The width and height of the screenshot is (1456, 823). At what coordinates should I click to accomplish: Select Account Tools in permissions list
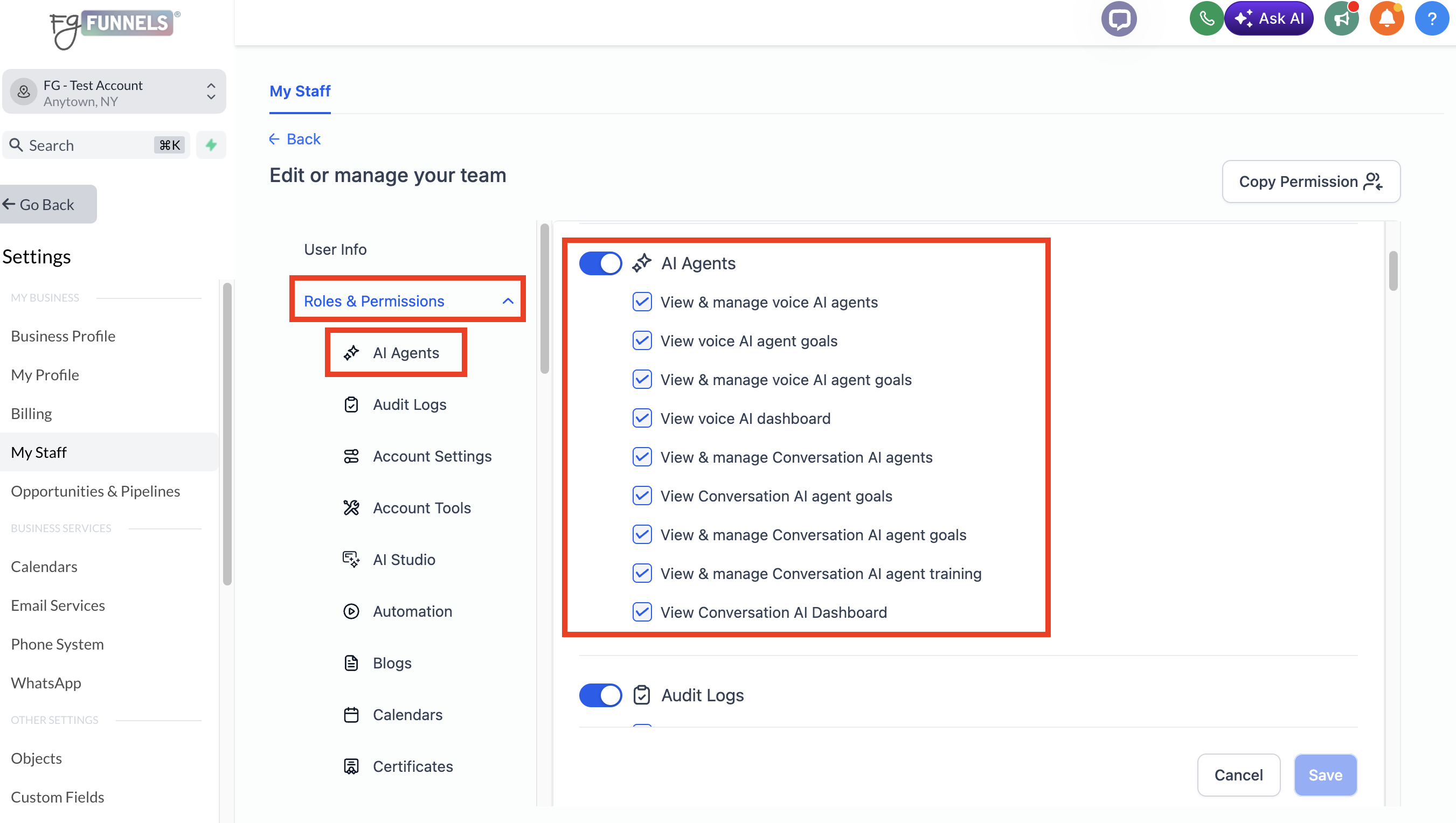tap(422, 508)
